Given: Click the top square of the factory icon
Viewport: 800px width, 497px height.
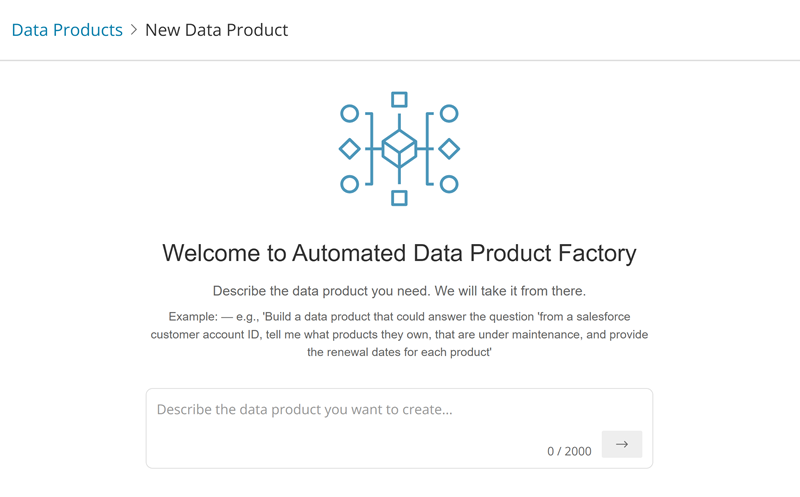Looking at the screenshot, I should pyautogui.click(x=399, y=99).
